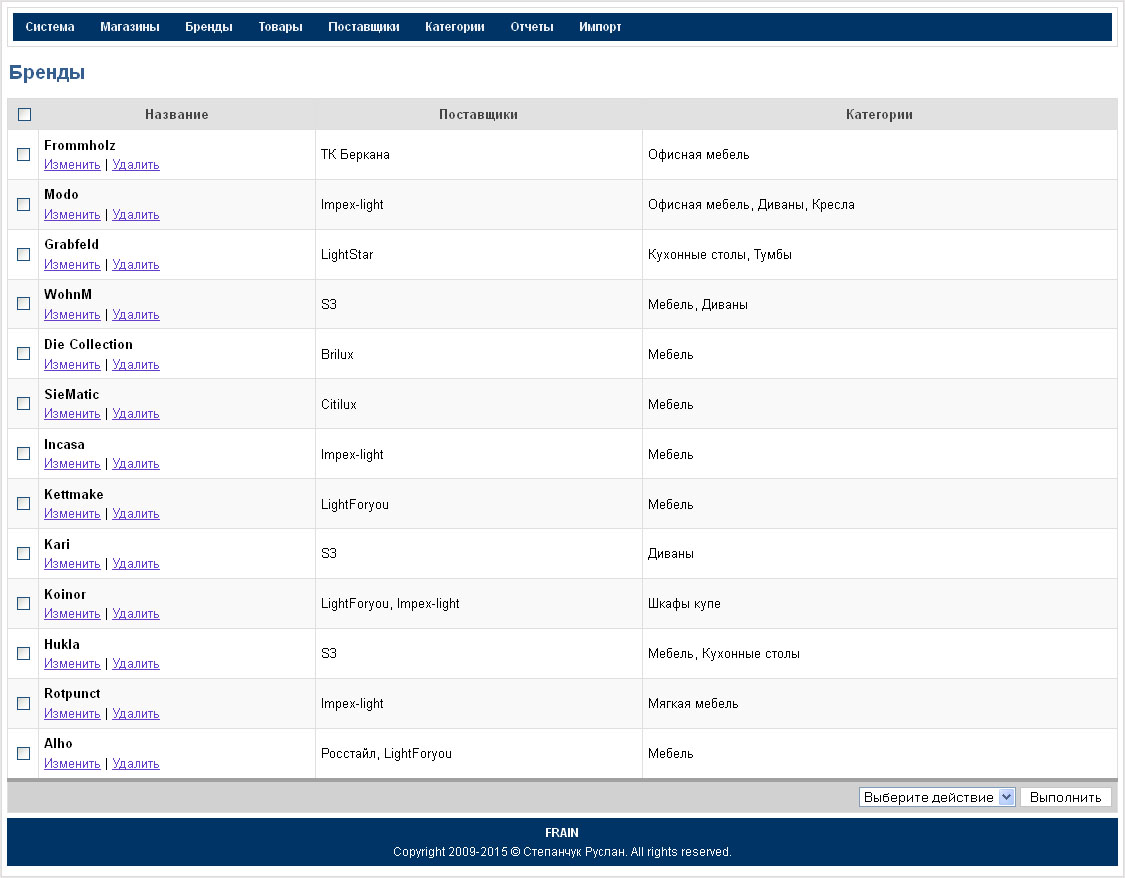The height and width of the screenshot is (878, 1125).
Task: Delete Kettmake via Удалить link
Action: click(x=136, y=514)
